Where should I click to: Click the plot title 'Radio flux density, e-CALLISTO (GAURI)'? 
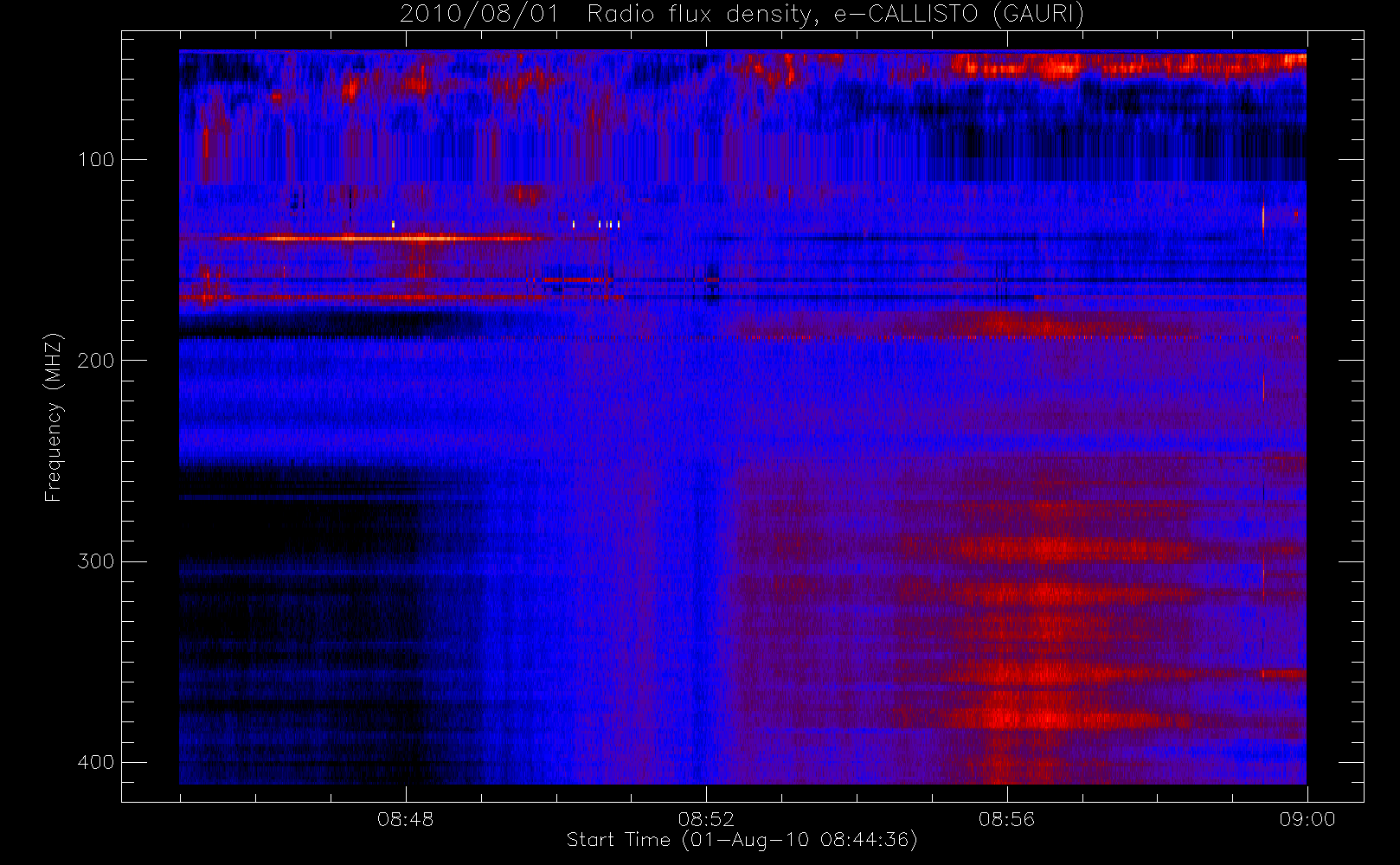tap(836, 15)
